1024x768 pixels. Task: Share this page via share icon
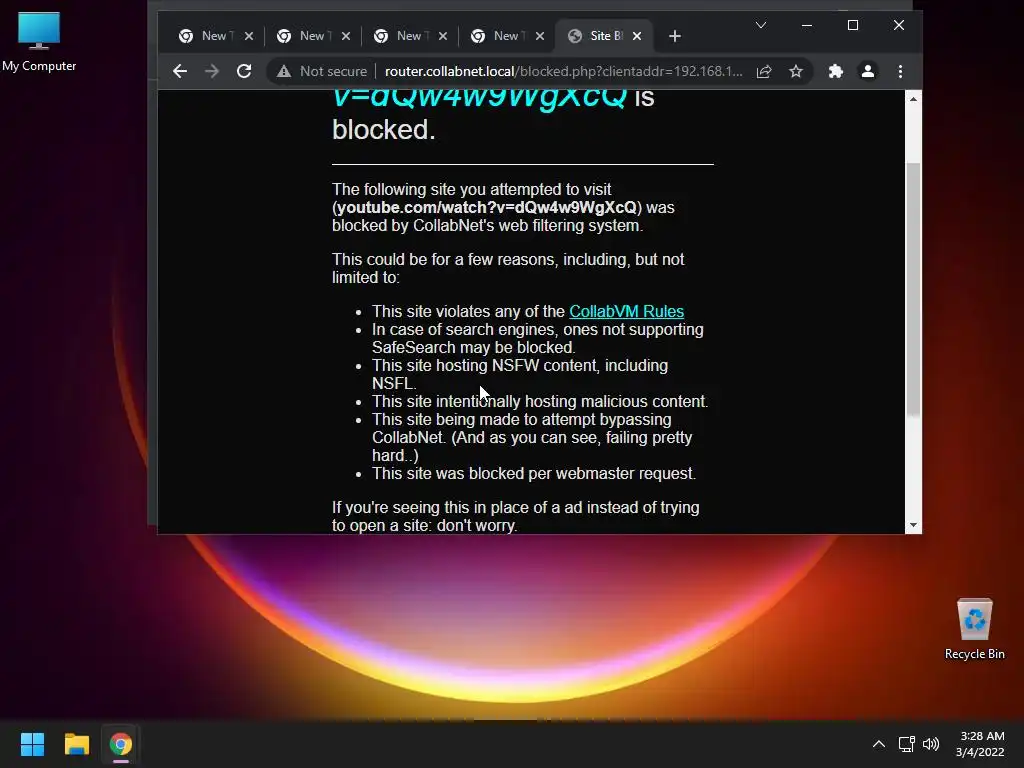[764, 71]
